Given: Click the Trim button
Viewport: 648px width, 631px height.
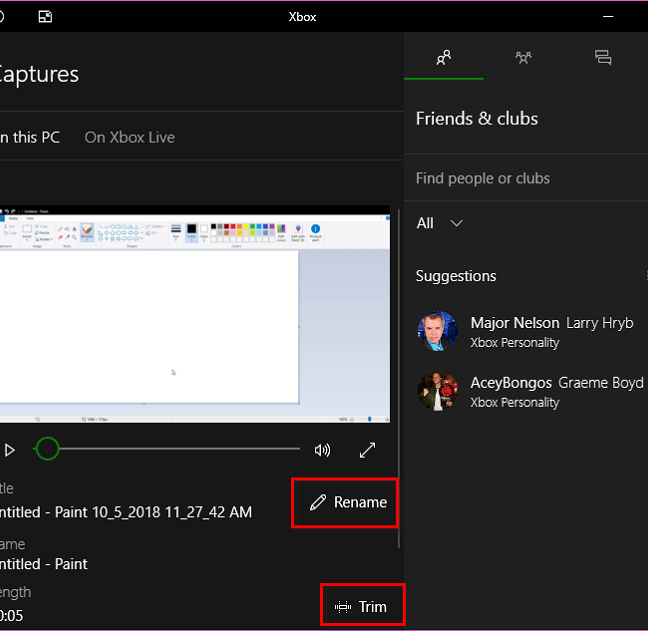Looking at the screenshot, I should pos(363,605).
